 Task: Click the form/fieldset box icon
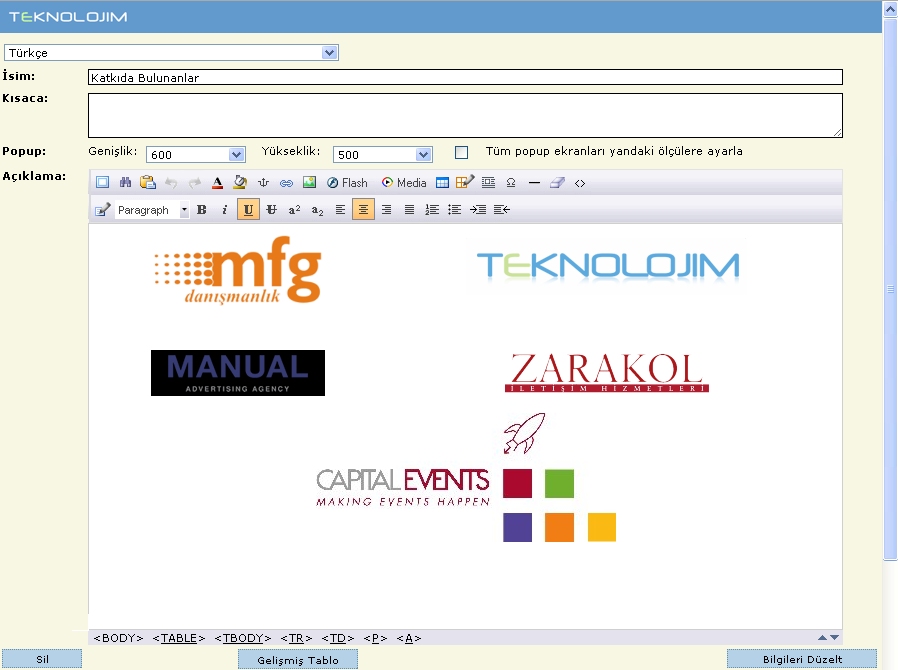tap(489, 183)
